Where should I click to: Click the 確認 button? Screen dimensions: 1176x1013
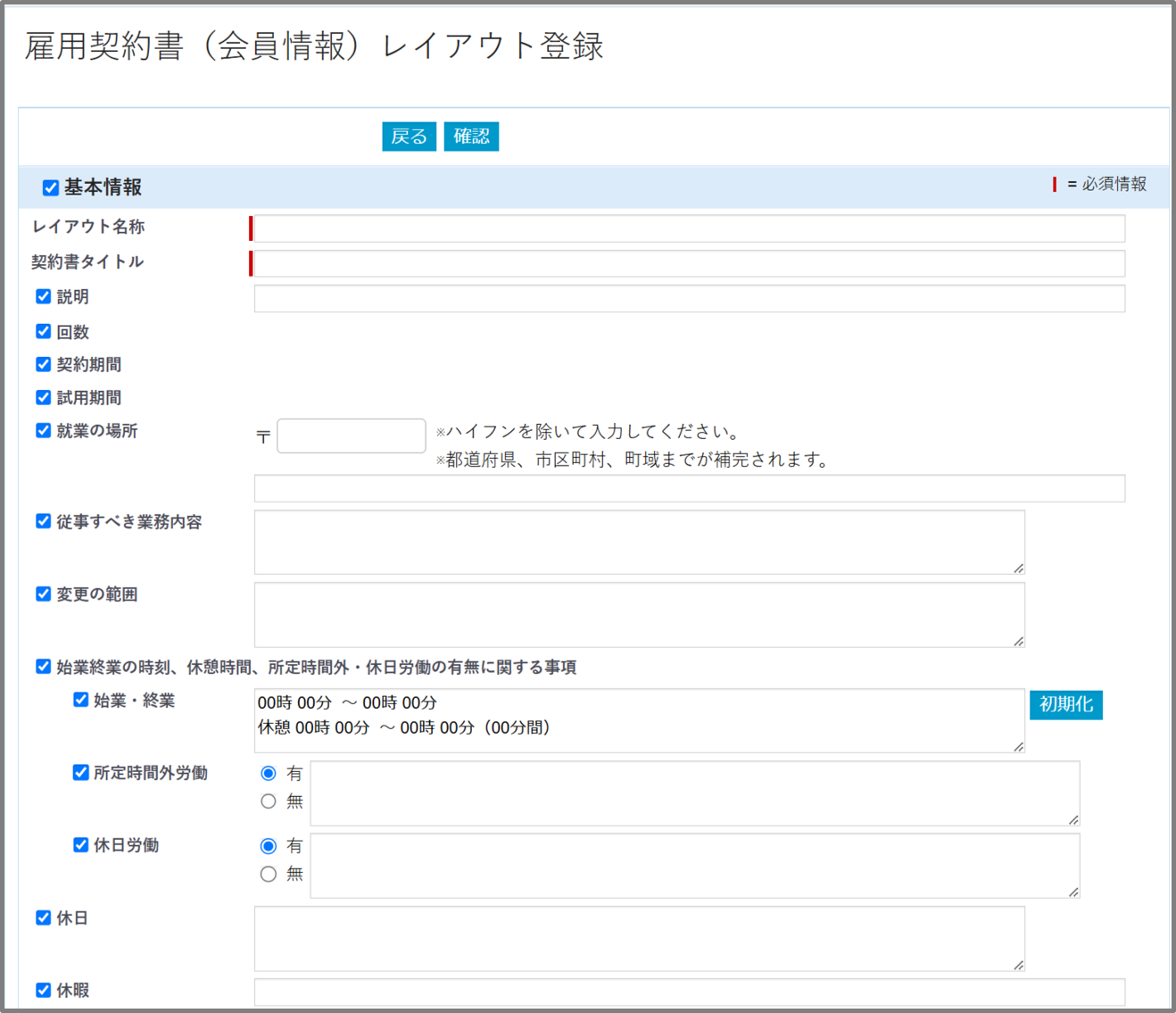(x=471, y=137)
